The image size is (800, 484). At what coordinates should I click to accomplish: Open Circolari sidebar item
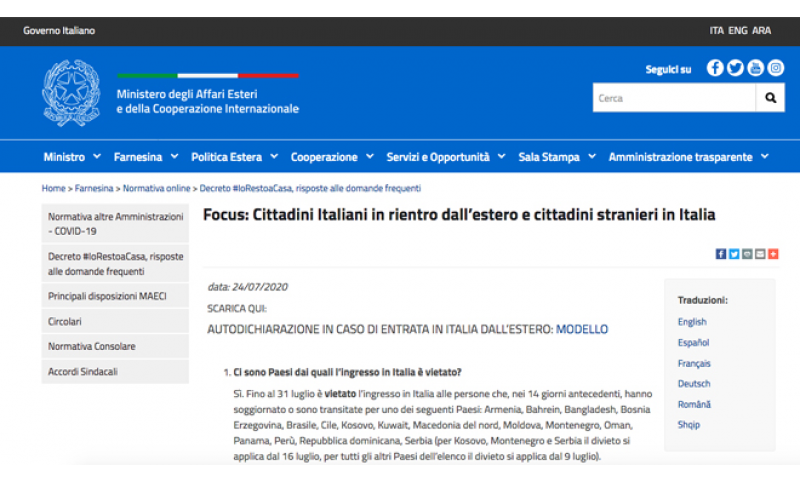[x=115, y=322]
